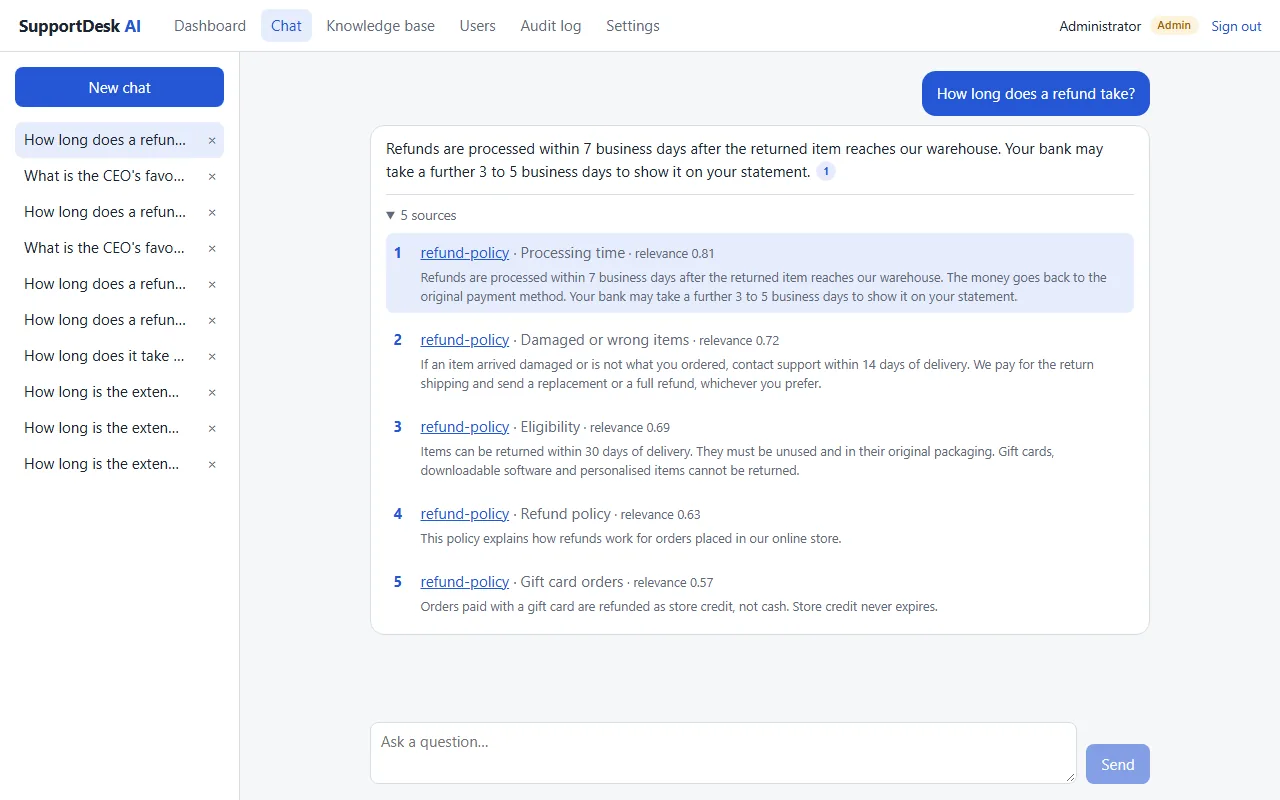The width and height of the screenshot is (1280, 800).
Task: Click the "relevance 0.72" score
Action: [739, 341]
